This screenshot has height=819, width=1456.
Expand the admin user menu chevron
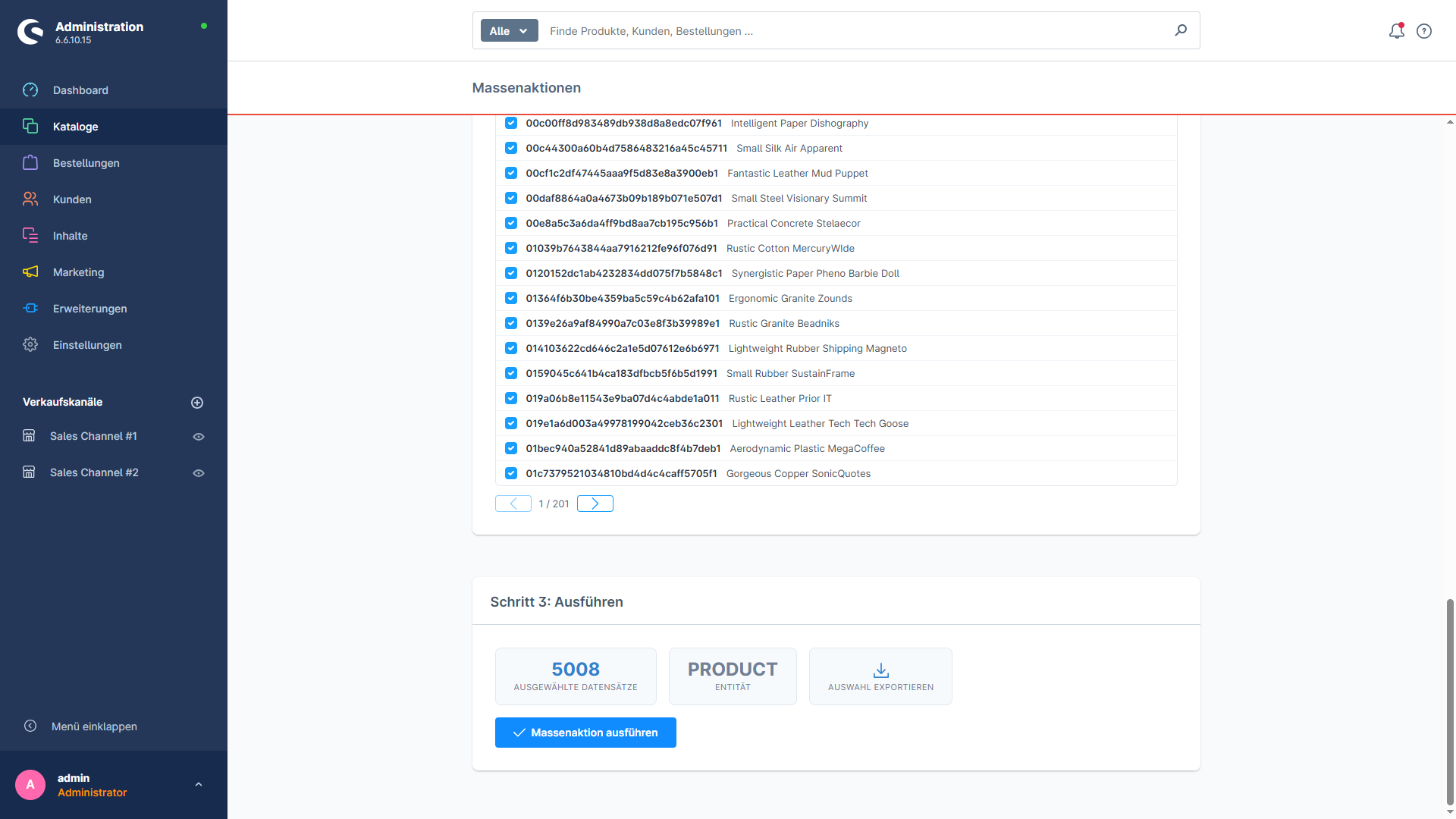[199, 785]
